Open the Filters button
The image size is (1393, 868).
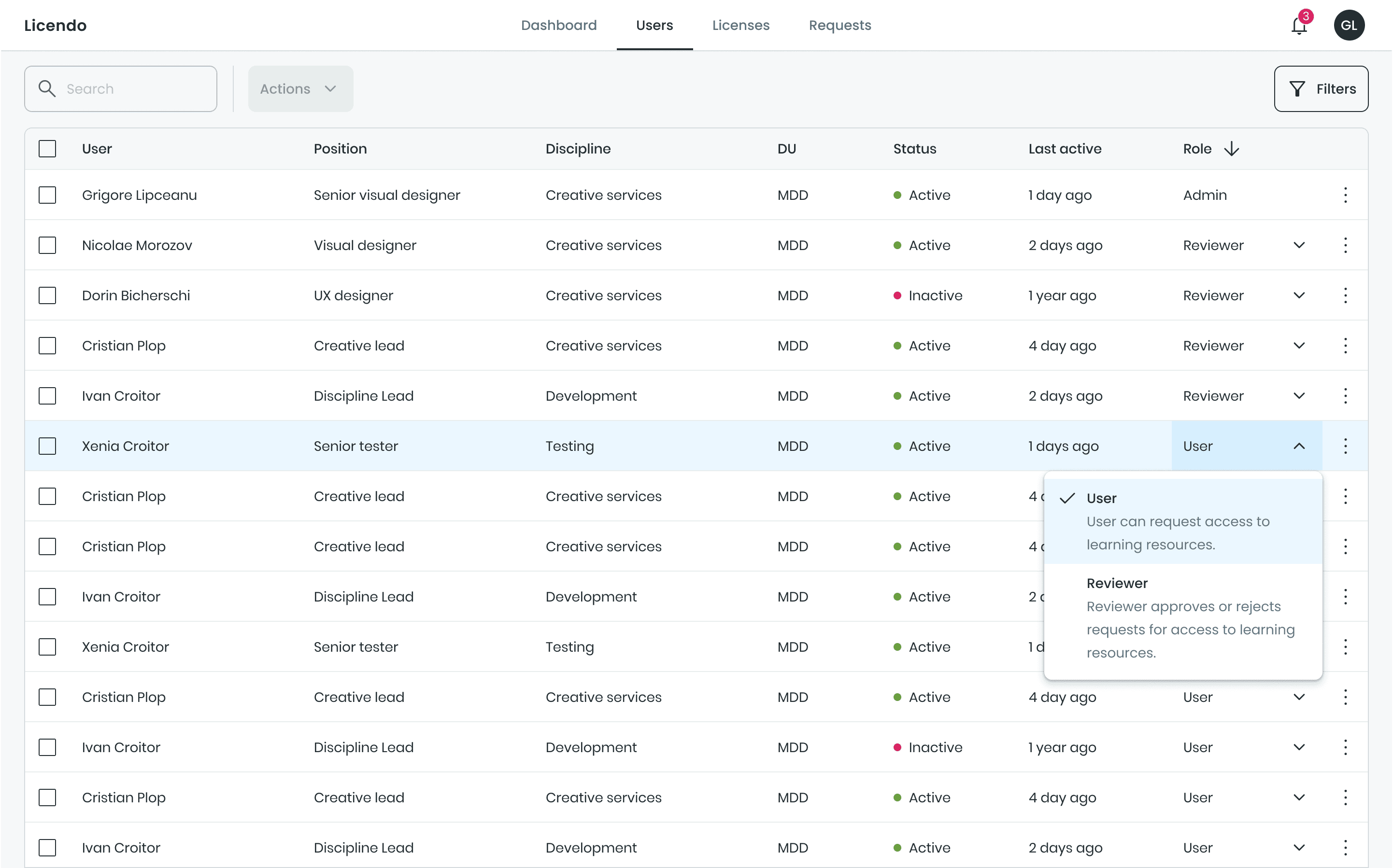pyautogui.click(x=1321, y=89)
